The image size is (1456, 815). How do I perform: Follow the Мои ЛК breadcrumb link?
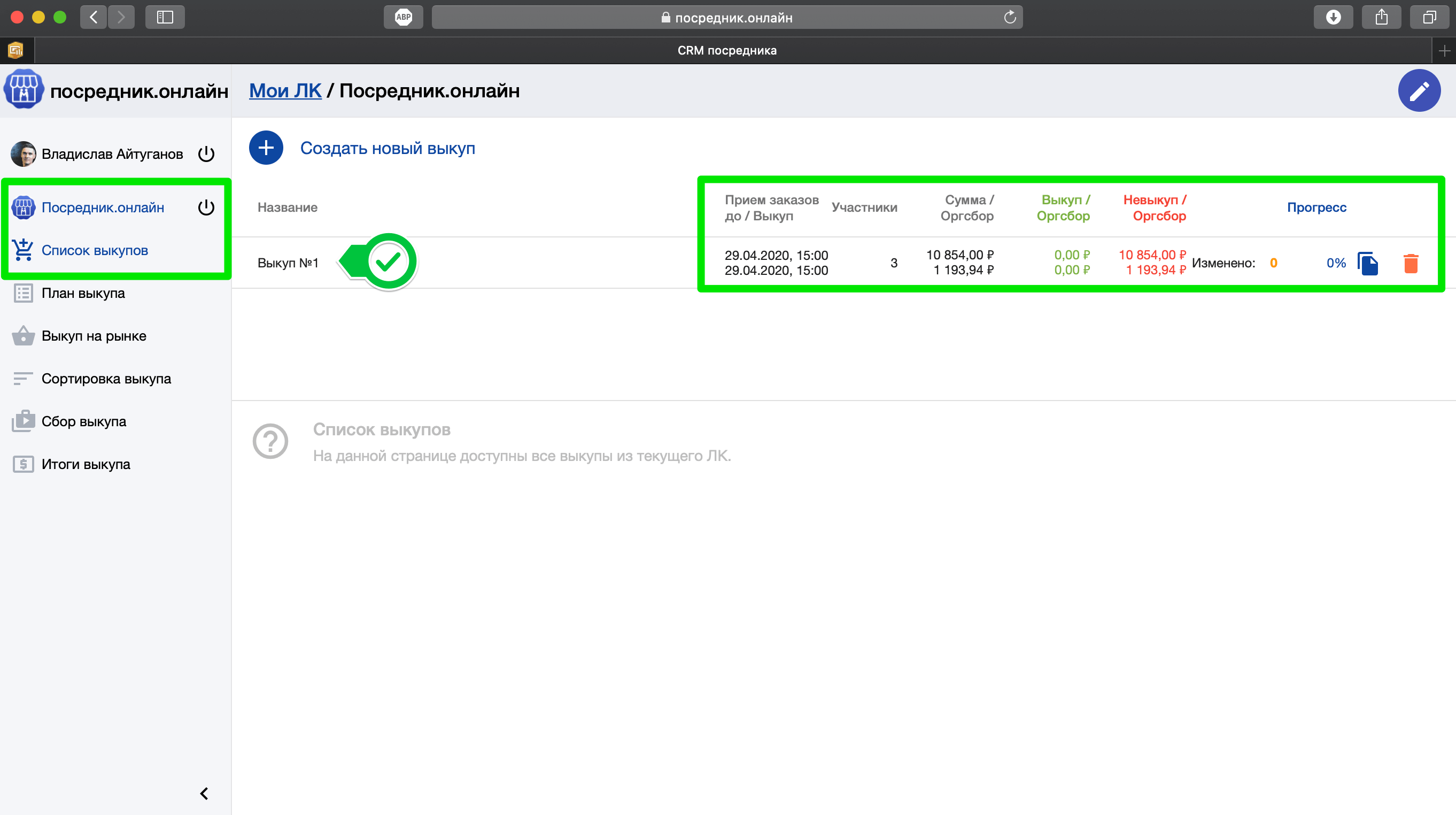[285, 90]
